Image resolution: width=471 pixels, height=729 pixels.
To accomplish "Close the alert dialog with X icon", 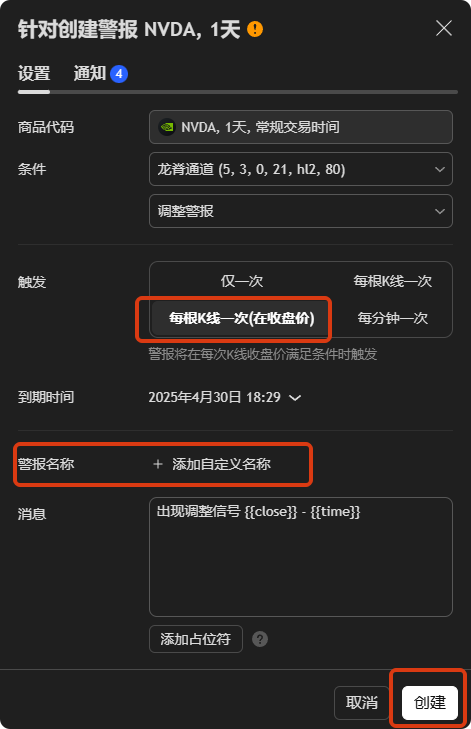I will [444, 28].
